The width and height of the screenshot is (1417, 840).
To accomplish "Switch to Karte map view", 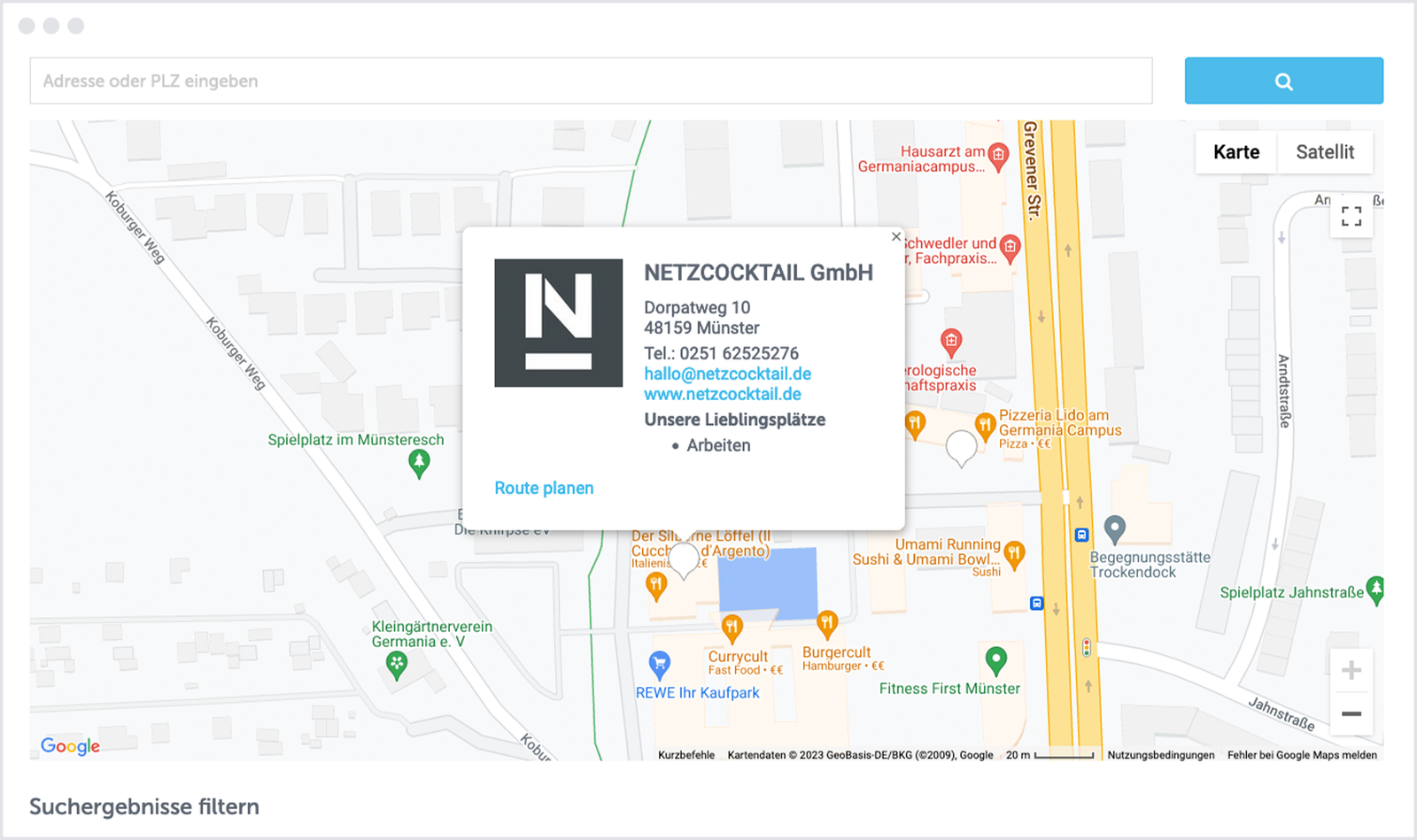I will click(x=1235, y=152).
